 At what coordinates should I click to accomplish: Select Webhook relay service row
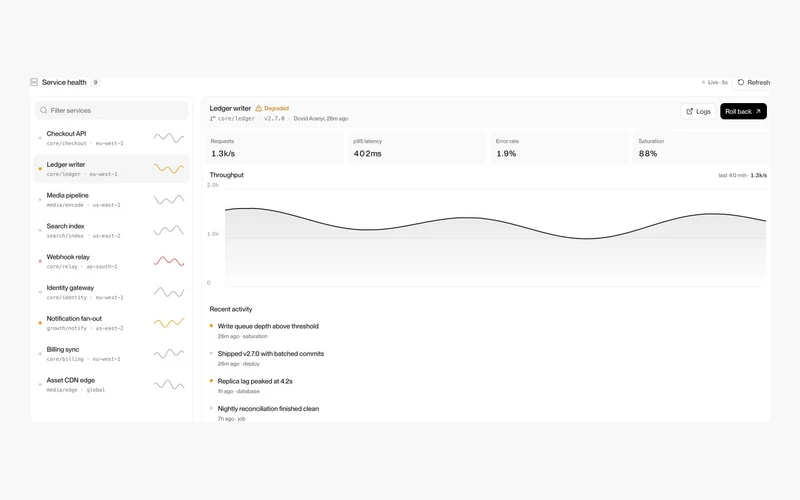pyautogui.click(x=112, y=261)
